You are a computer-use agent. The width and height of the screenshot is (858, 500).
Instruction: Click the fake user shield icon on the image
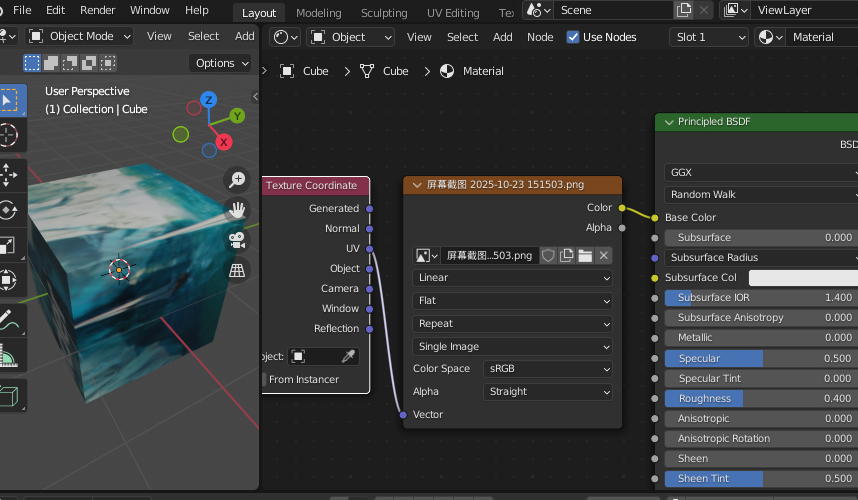[x=548, y=255]
